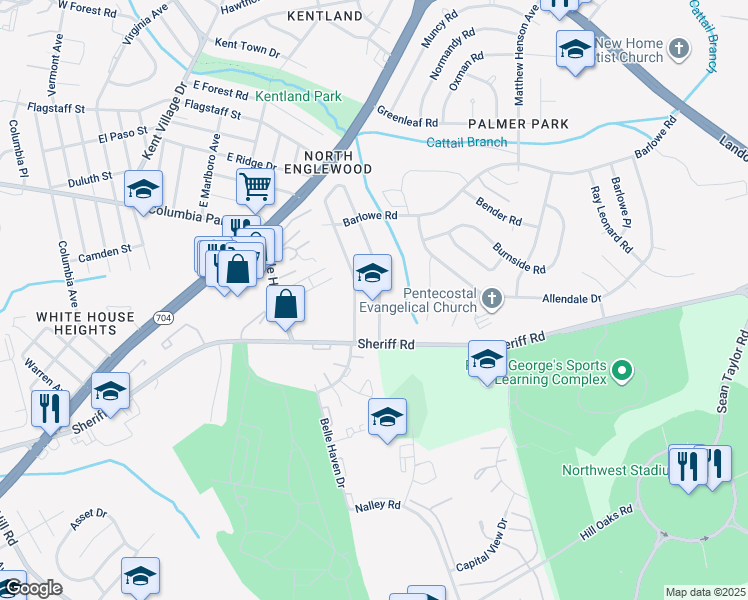Screen dimensions: 748x600
Task: Click the Map data ©2025 attribution
Action: coord(705,592)
